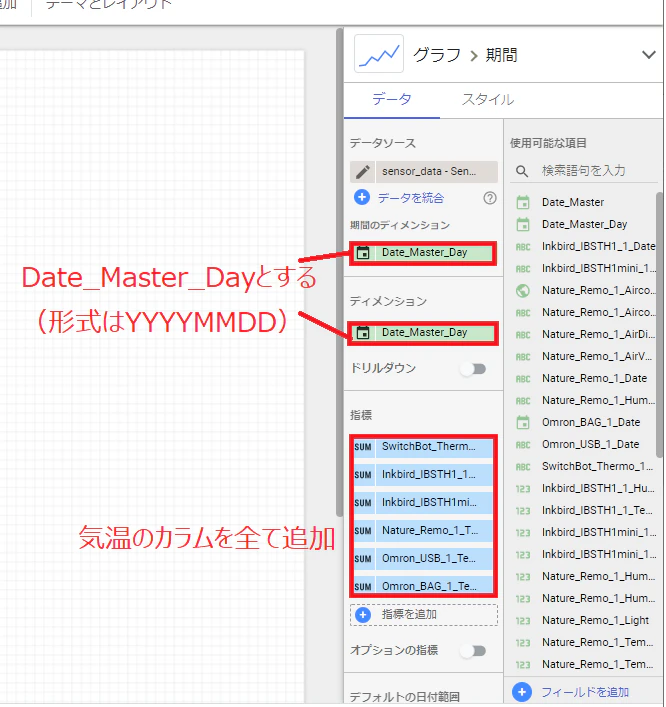666x707 pixels.
Task: Click the blue plus icon for フィールドを追加
Action: point(522,693)
